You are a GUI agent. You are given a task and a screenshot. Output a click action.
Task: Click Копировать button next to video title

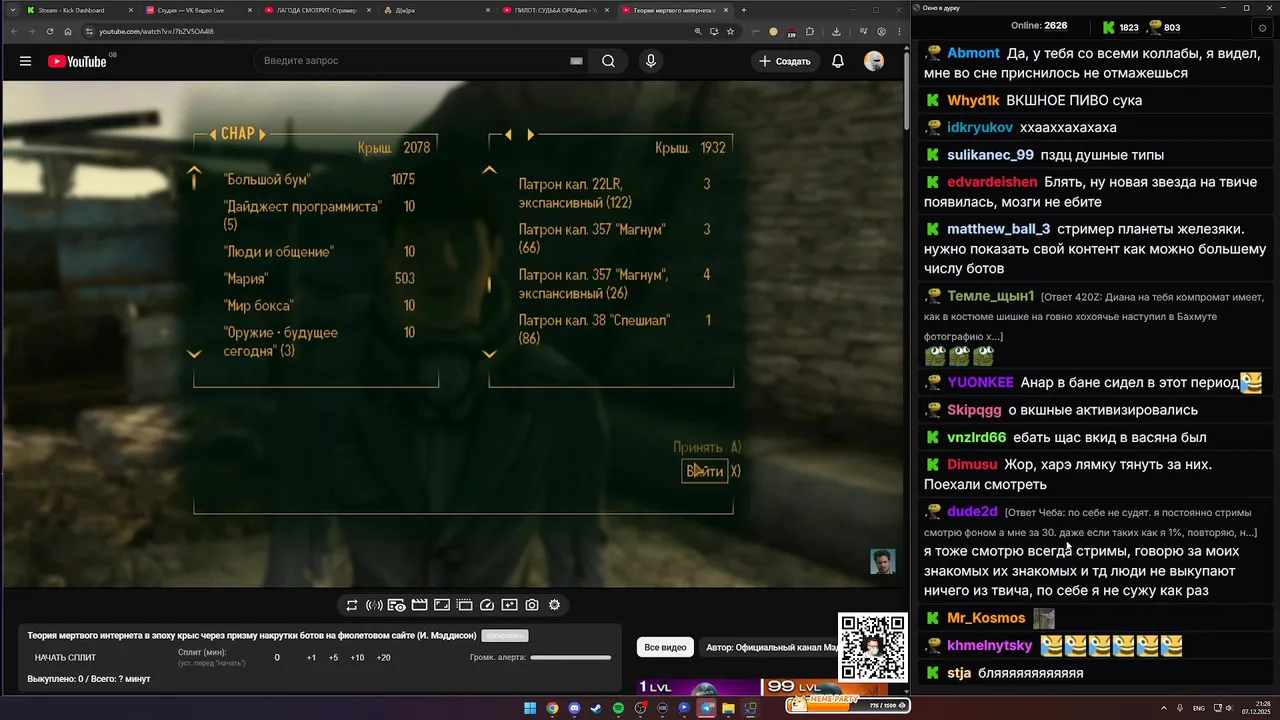point(504,635)
